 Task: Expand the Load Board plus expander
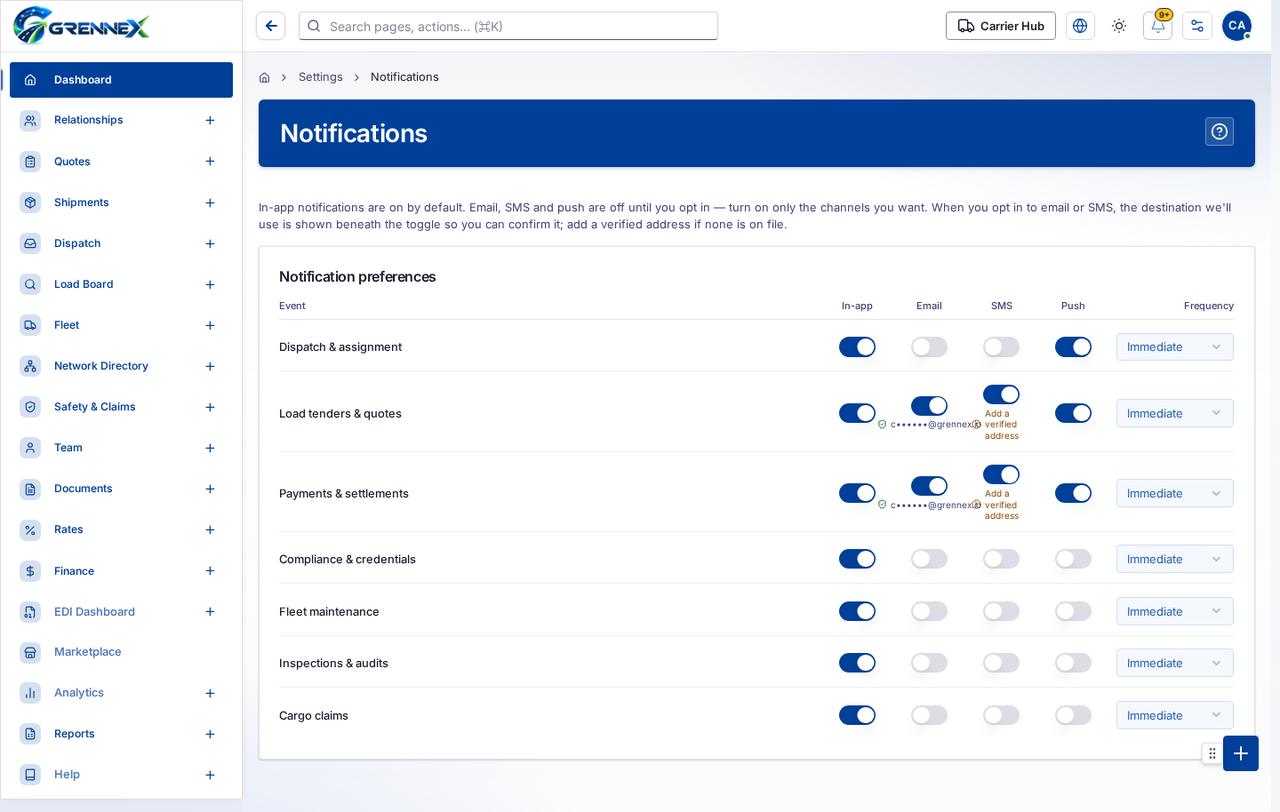pyautogui.click(x=210, y=284)
